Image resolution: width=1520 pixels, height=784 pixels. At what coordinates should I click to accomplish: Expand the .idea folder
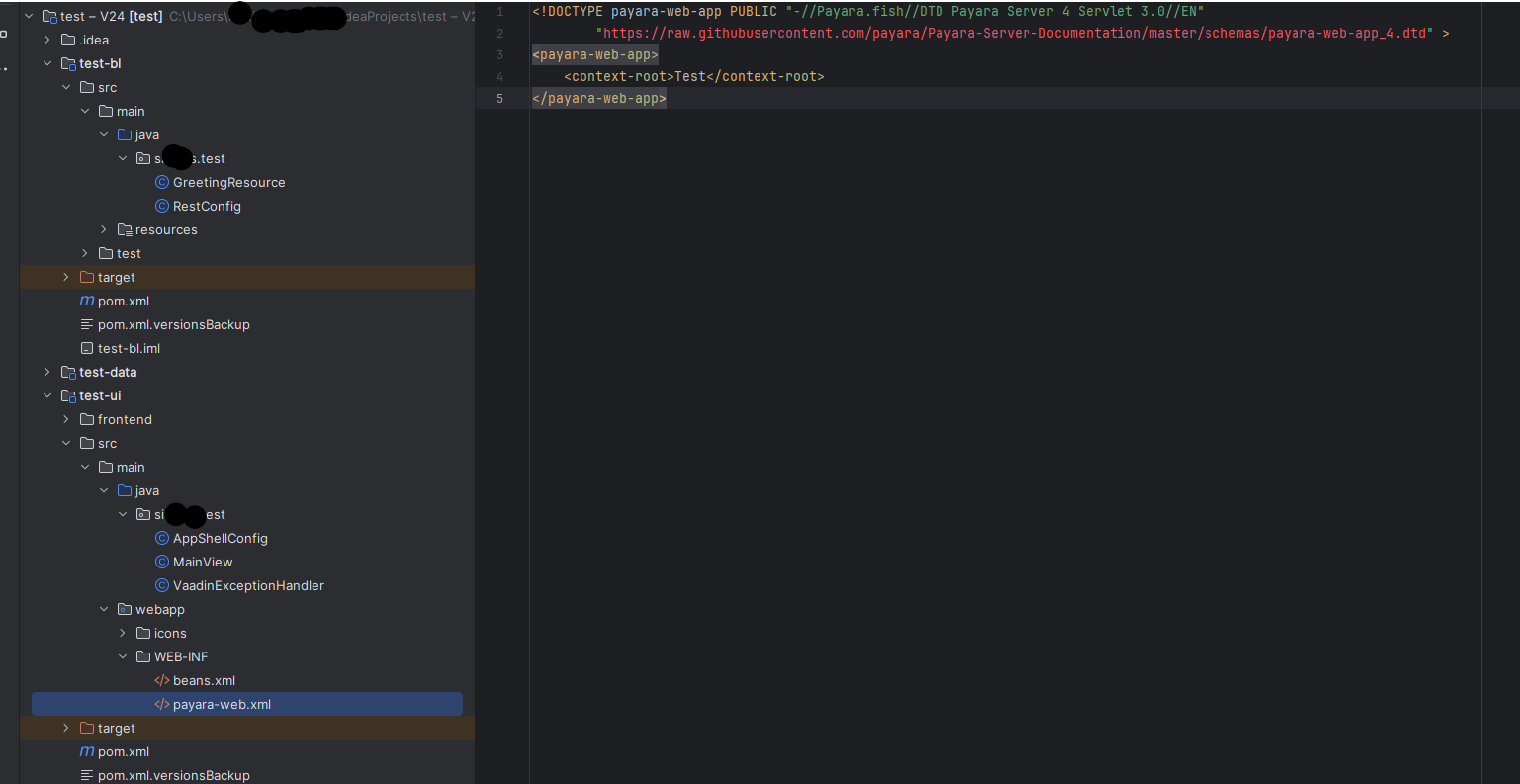coord(47,41)
